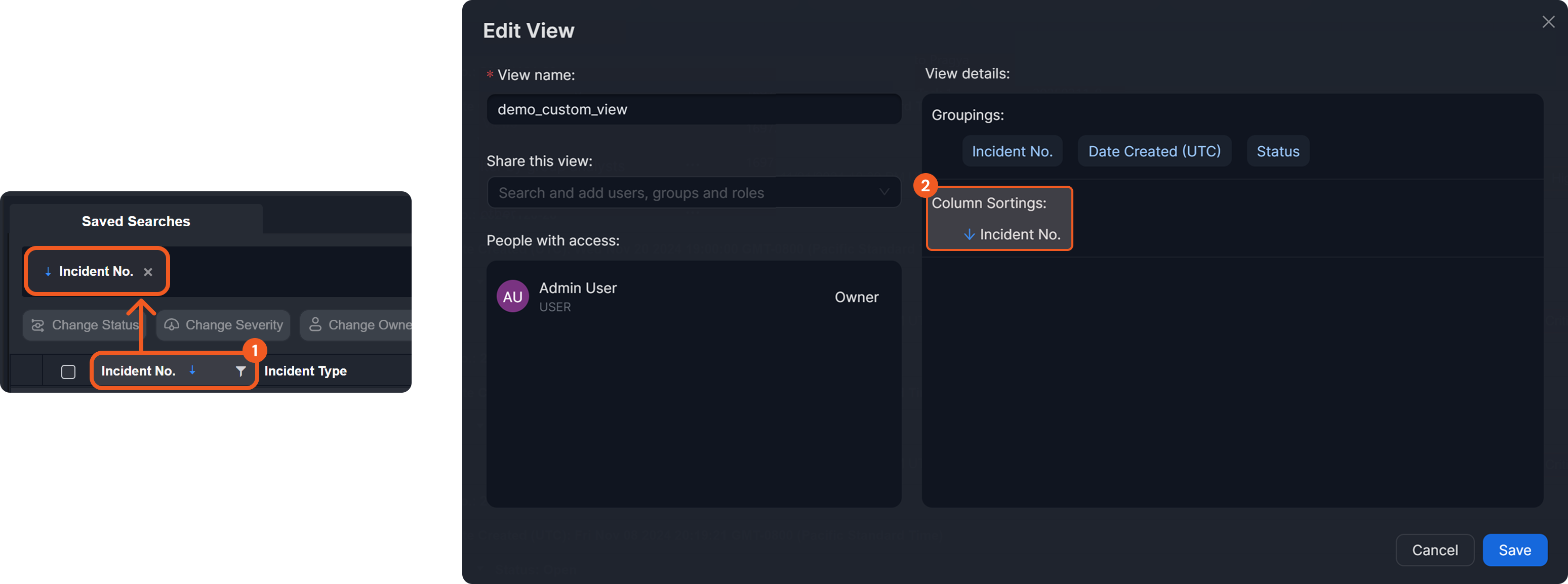1568x584 pixels.
Task: Select the Status grouping tag
Action: (x=1278, y=151)
